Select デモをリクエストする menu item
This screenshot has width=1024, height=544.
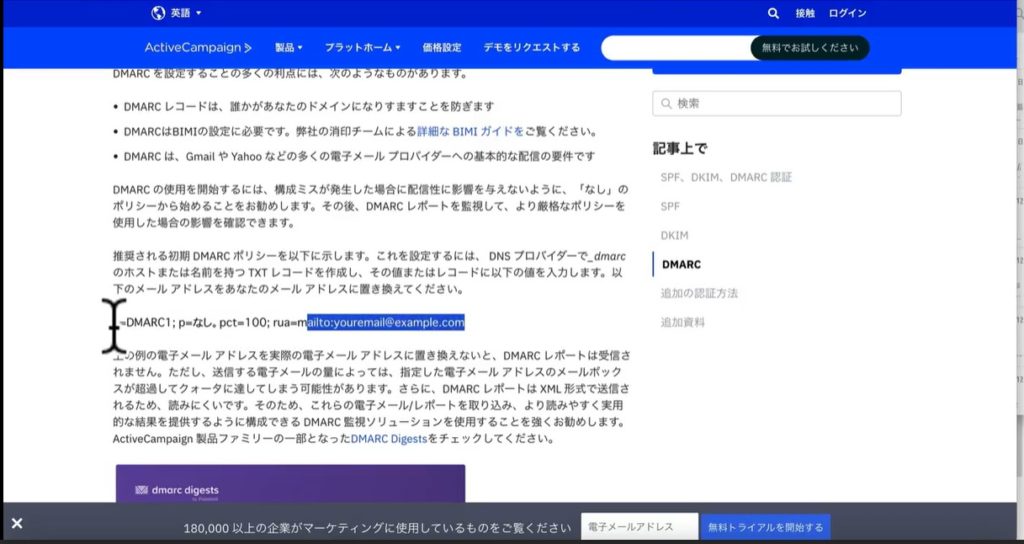531,47
